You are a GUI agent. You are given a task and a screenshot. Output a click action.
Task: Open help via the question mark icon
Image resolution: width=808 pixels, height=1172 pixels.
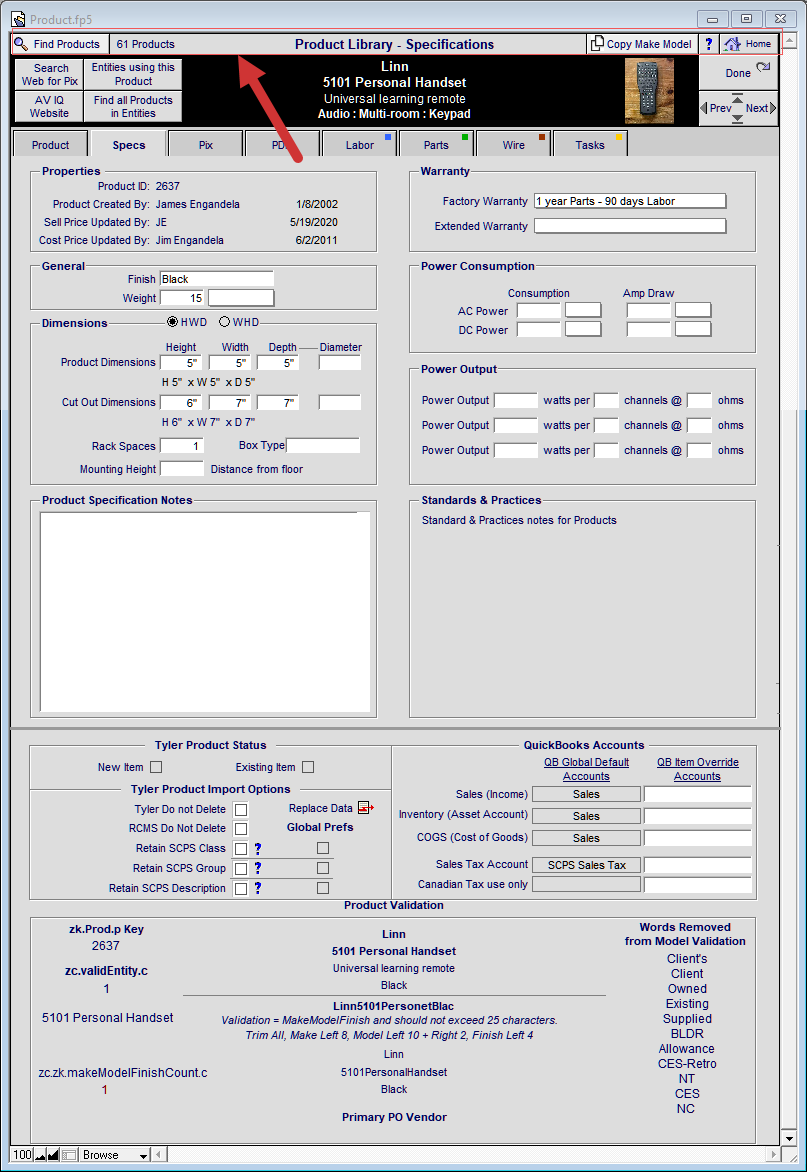point(709,44)
